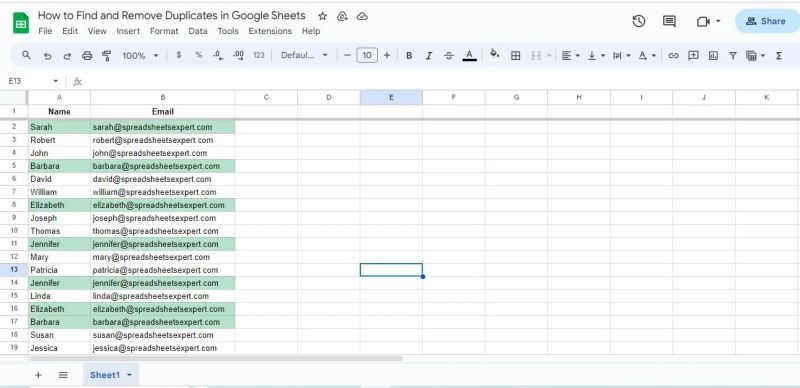Open the Default font dropdown
This screenshot has height=388, width=800.
(304, 55)
